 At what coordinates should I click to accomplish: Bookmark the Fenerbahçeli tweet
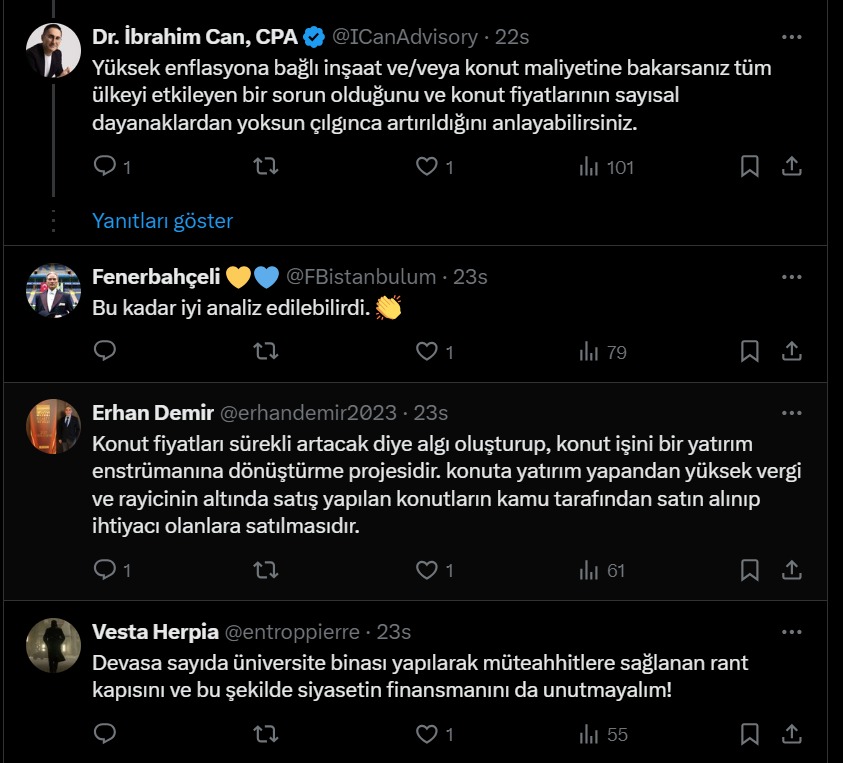750,351
